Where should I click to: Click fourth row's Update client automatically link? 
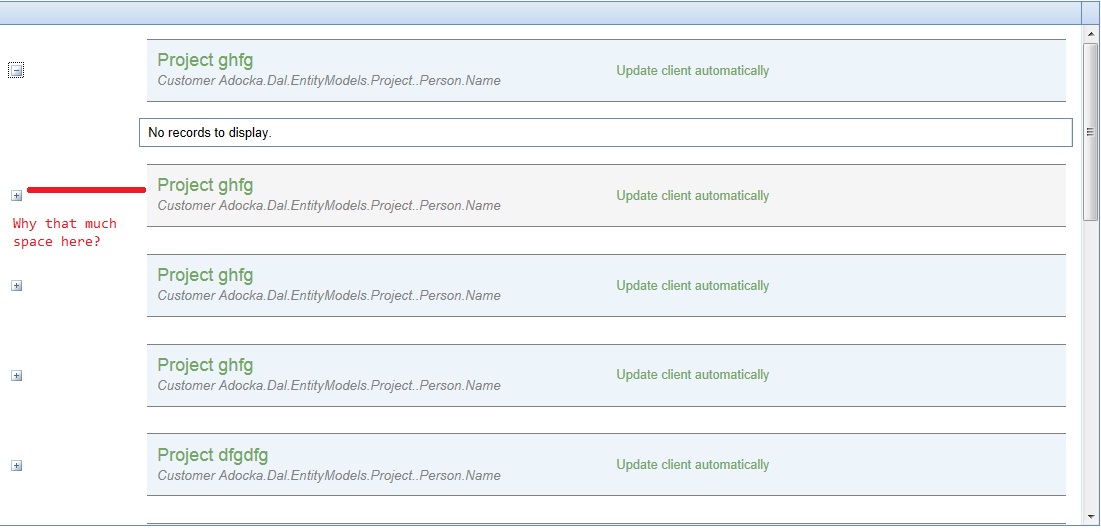click(692, 375)
